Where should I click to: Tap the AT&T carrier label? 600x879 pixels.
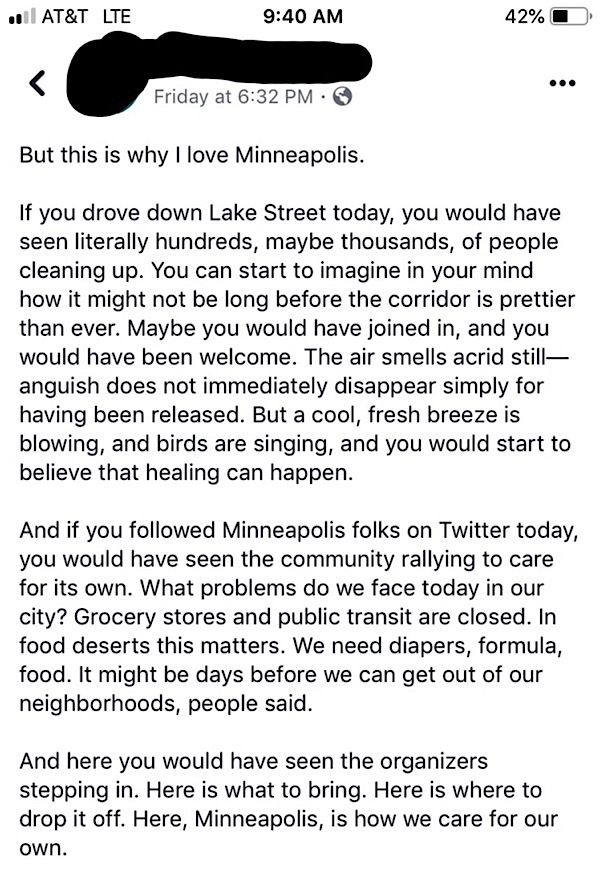click(x=64, y=16)
